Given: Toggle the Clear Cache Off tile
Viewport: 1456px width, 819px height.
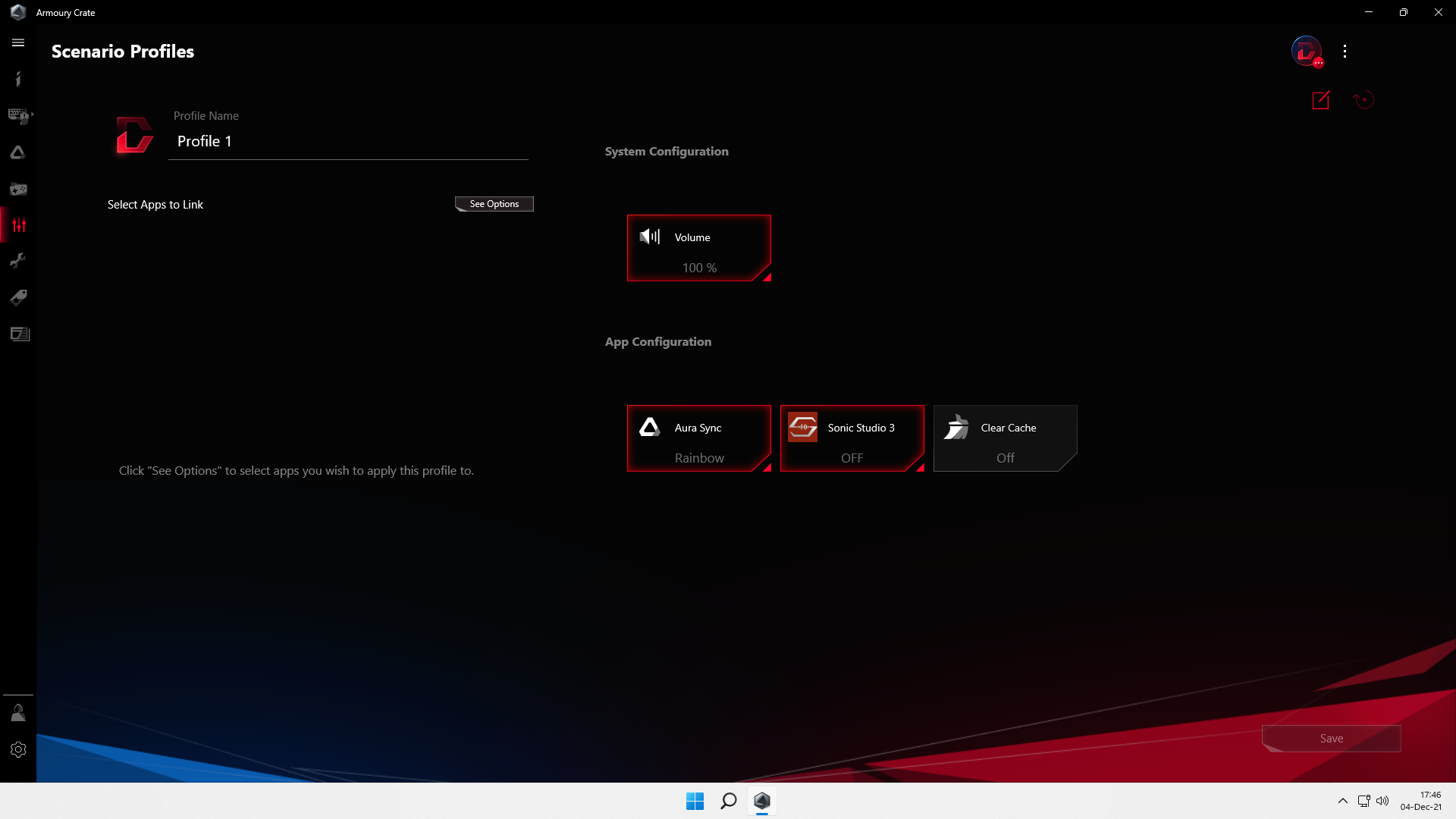Looking at the screenshot, I should click(1005, 438).
